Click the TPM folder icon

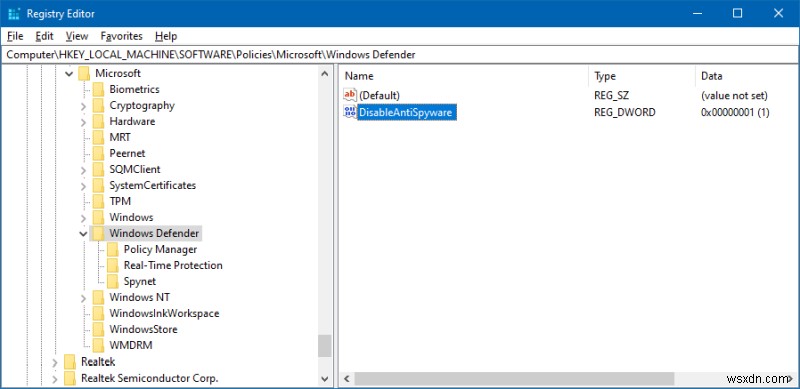pyautogui.click(x=98, y=201)
